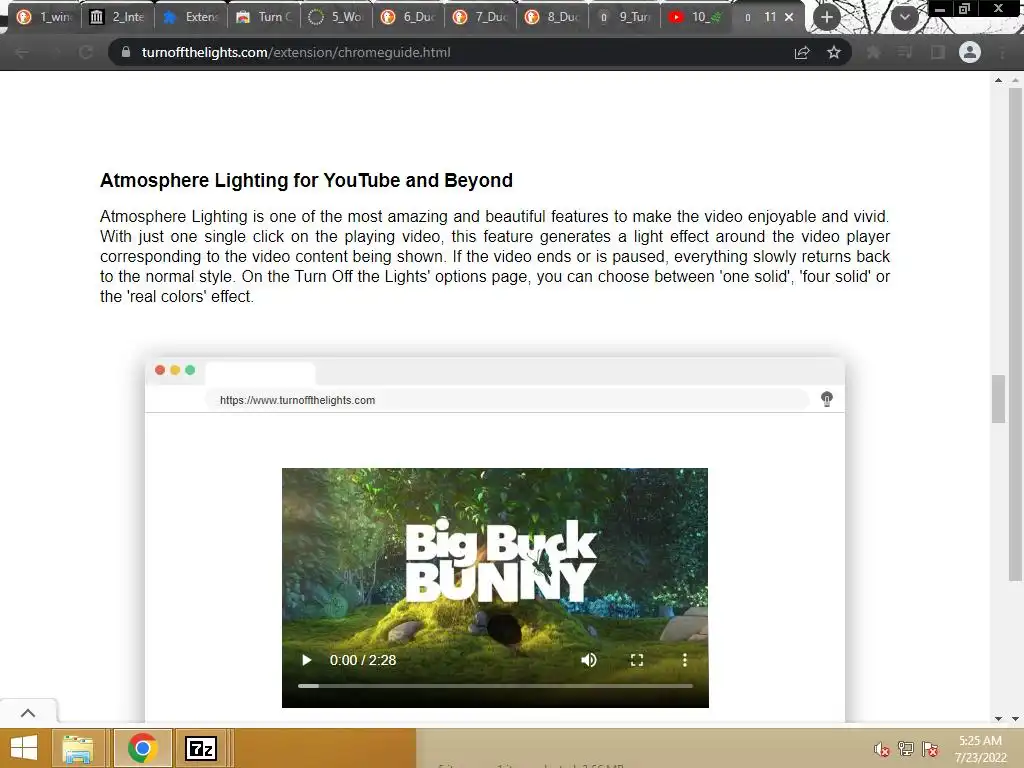Image resolution: width=1024 pixels, height=768 pixels.
Task: Open the media control icon in toolbar
Action: [x=905, y=52]
